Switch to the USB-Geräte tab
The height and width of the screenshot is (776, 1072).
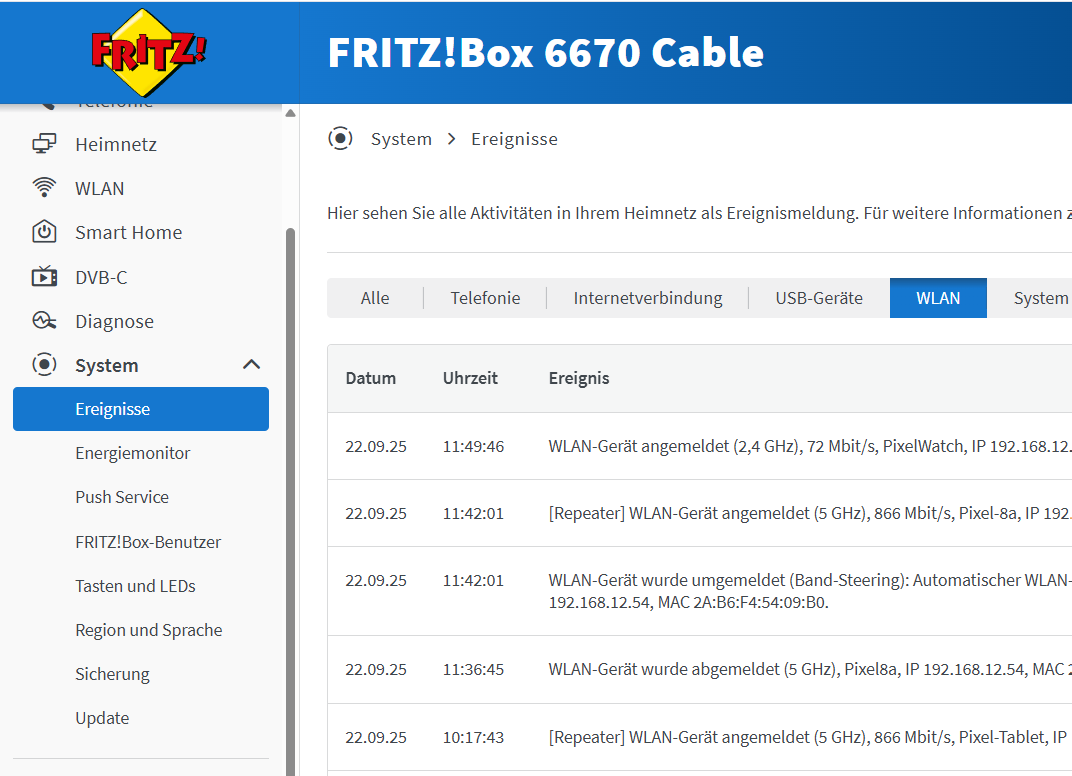(x=819, y=298)
